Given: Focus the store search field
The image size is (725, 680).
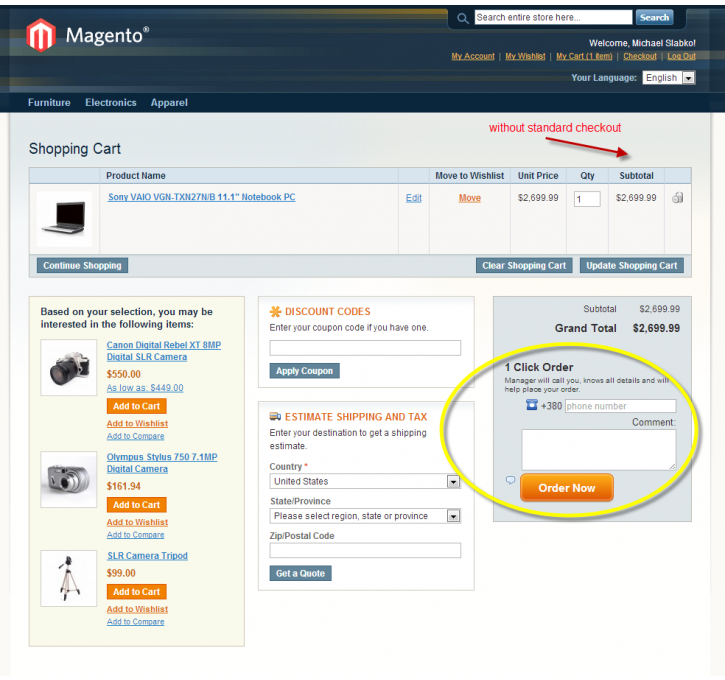Looking at the screenshot, I should [553, 18].
